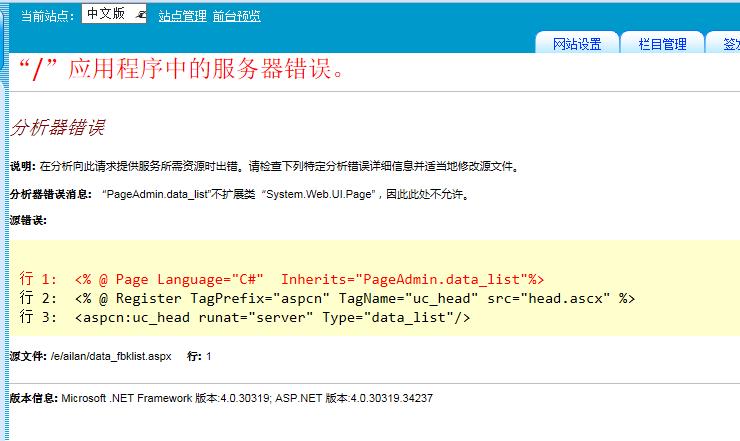Switch to the 栏目管理 tab
Screen dimensions: 740x441
tap(662, 44)
